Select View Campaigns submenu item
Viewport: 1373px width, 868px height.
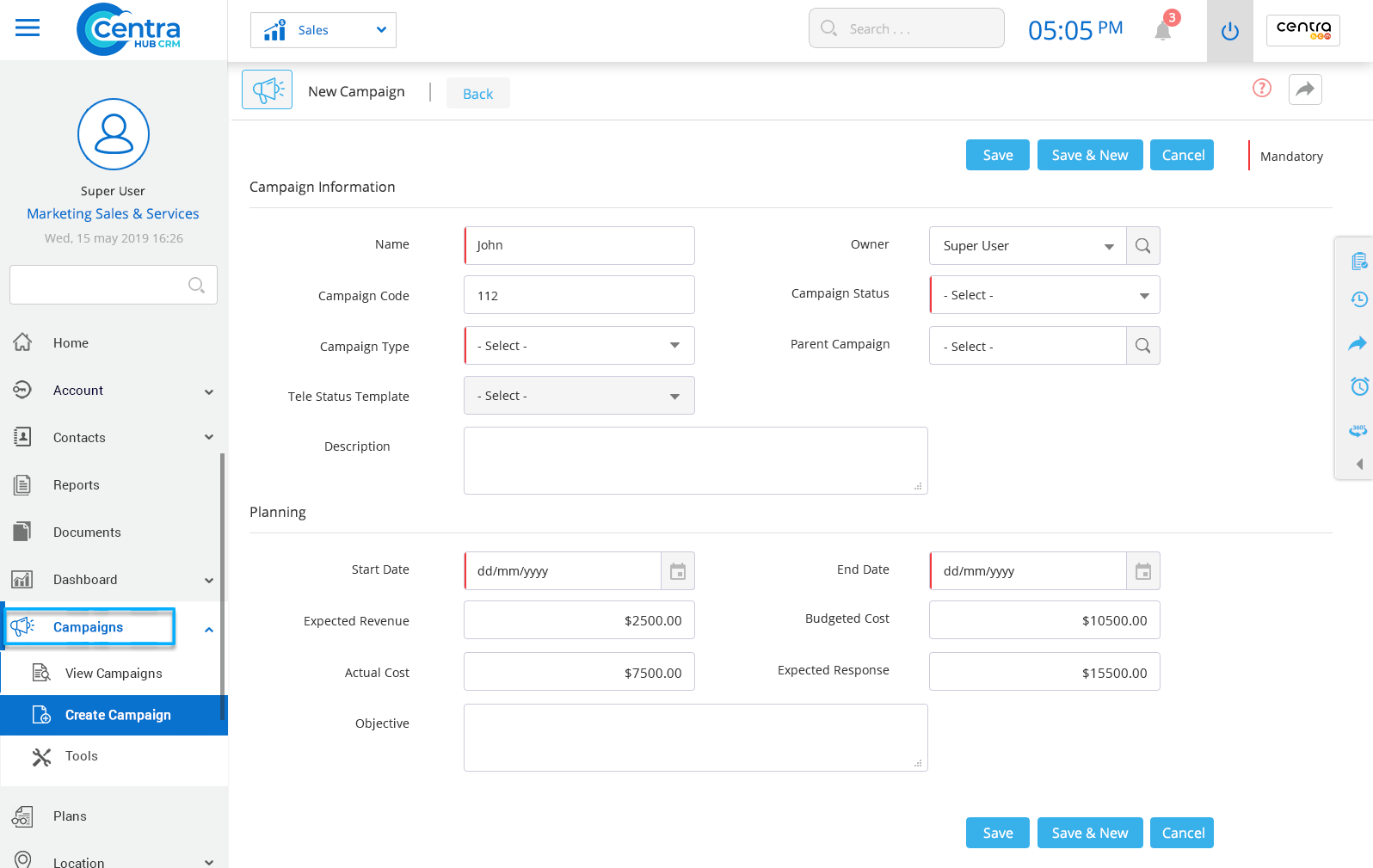pos(114,674)
